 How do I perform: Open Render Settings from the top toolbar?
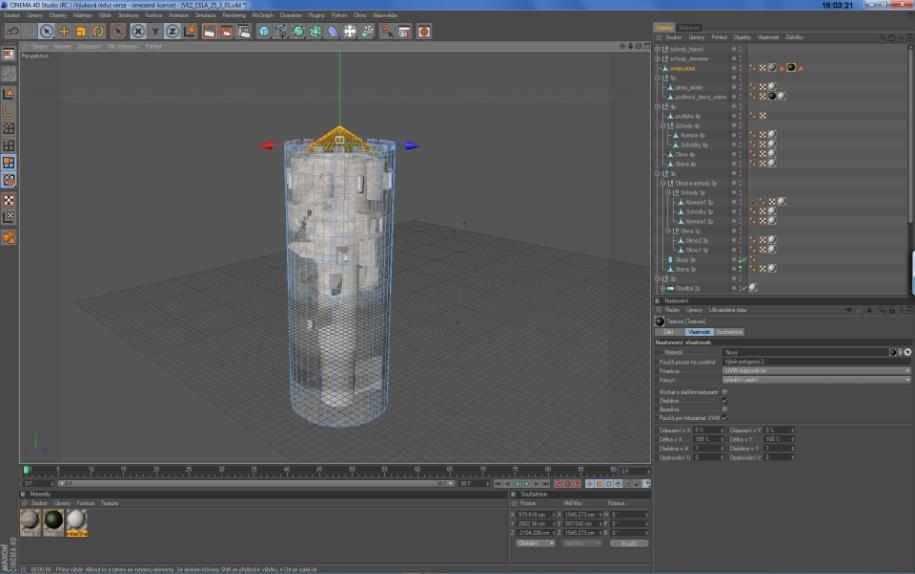(243, 32)
